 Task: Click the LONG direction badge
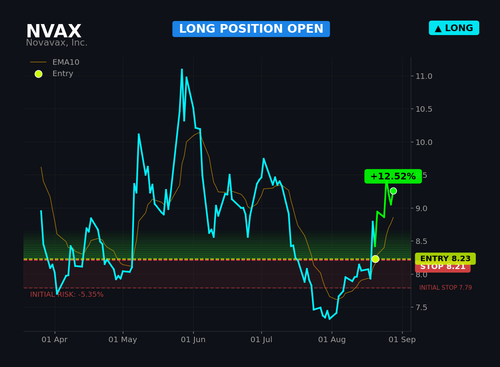pyautogui.click(x=454, y=28)
